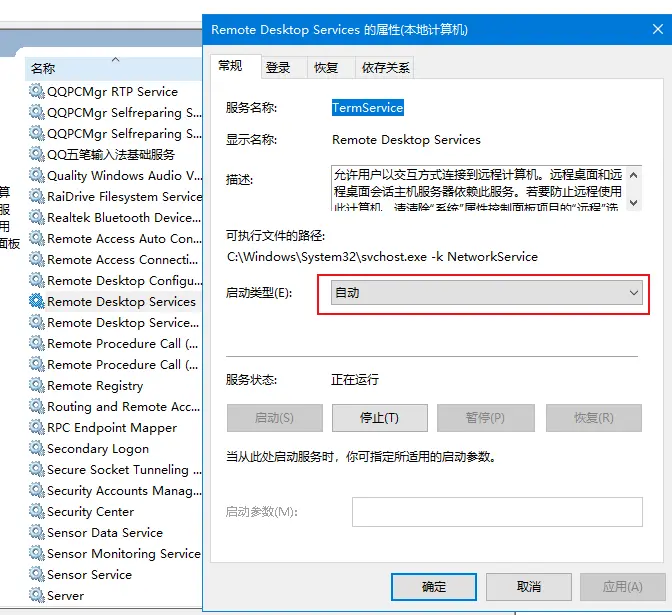672x615 pixels.
Task: Click the Sensor Data Service gear icon
Action: [37, 532]
